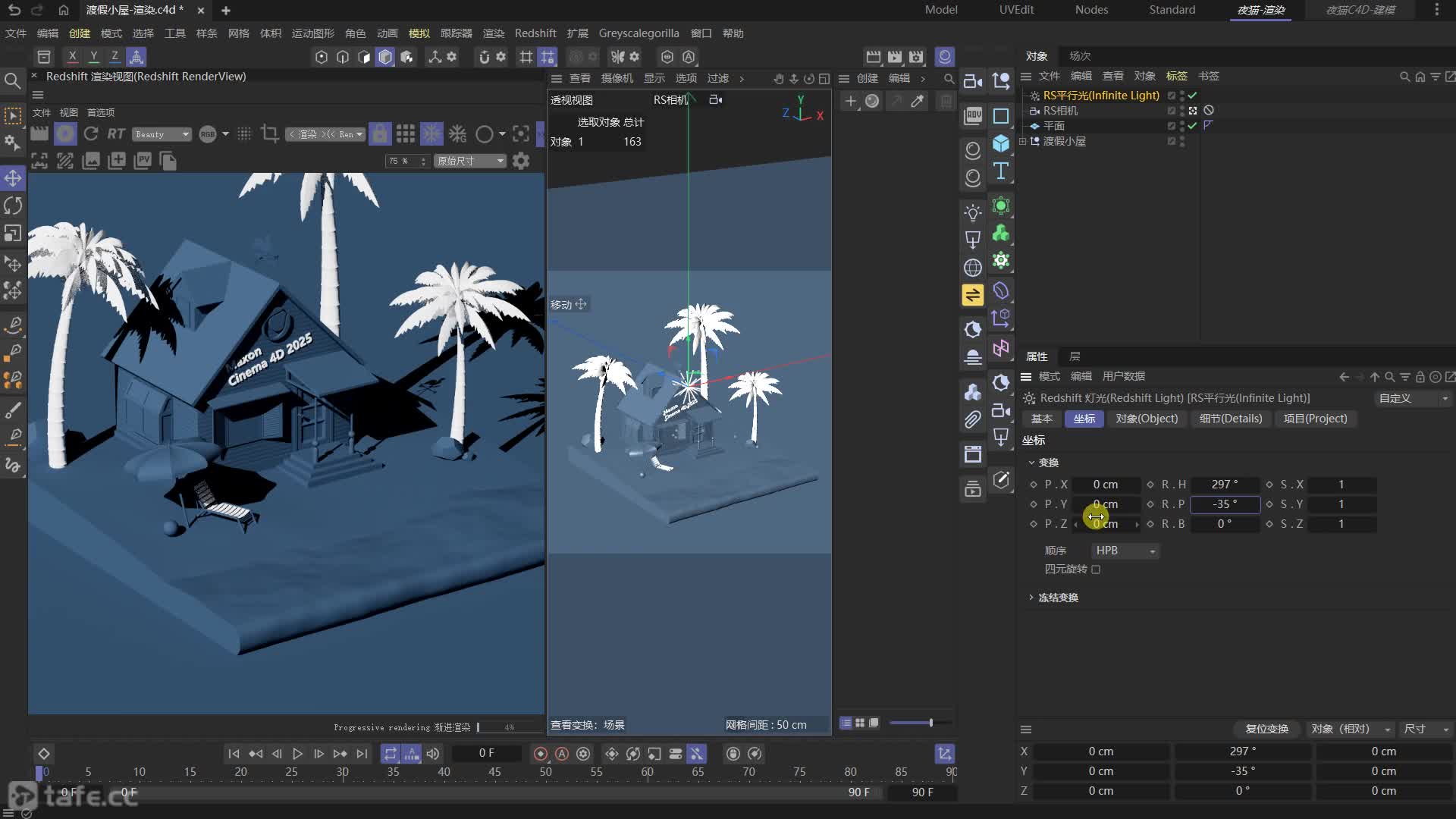This screenshot has width=1456, height=819.
Task: Open the 对象 (相对) coordinate dropdown
Action: [x=1351, y=729]
